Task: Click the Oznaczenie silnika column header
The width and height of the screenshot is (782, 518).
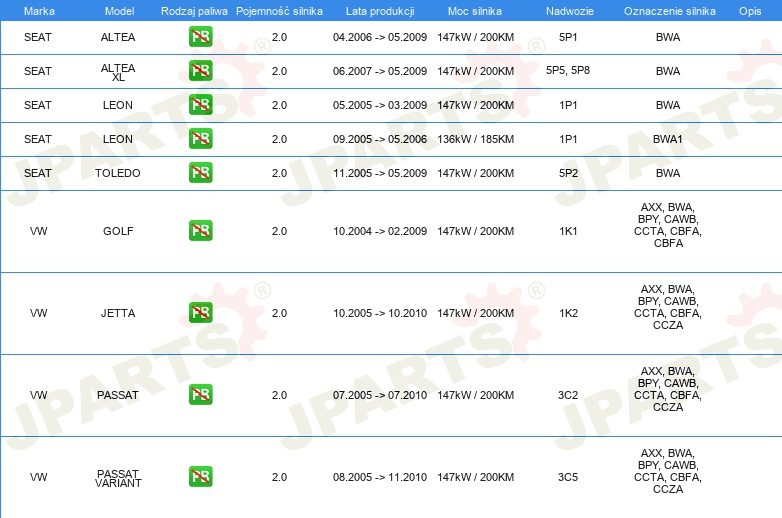Action: (669, 11)
